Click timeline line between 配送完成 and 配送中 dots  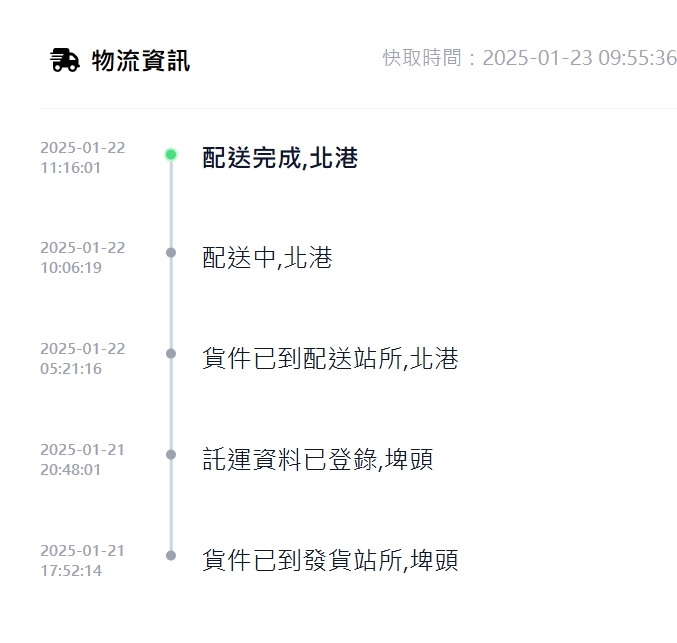pos(171,204)
